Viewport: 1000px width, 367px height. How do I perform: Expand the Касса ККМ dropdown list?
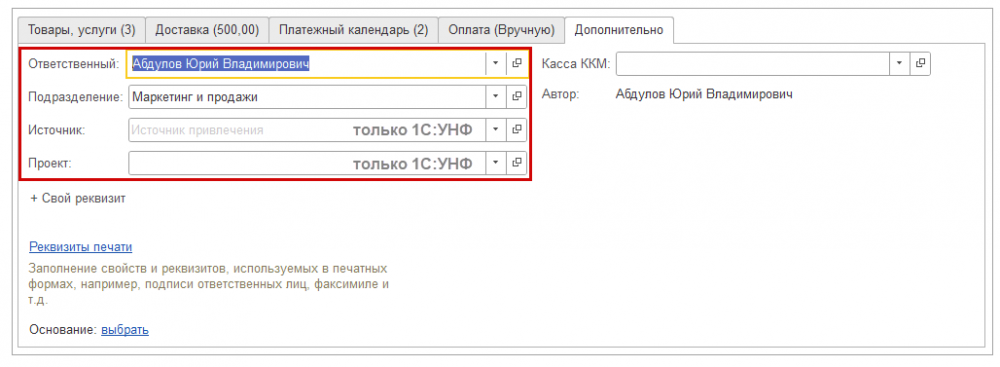[899, 63]
